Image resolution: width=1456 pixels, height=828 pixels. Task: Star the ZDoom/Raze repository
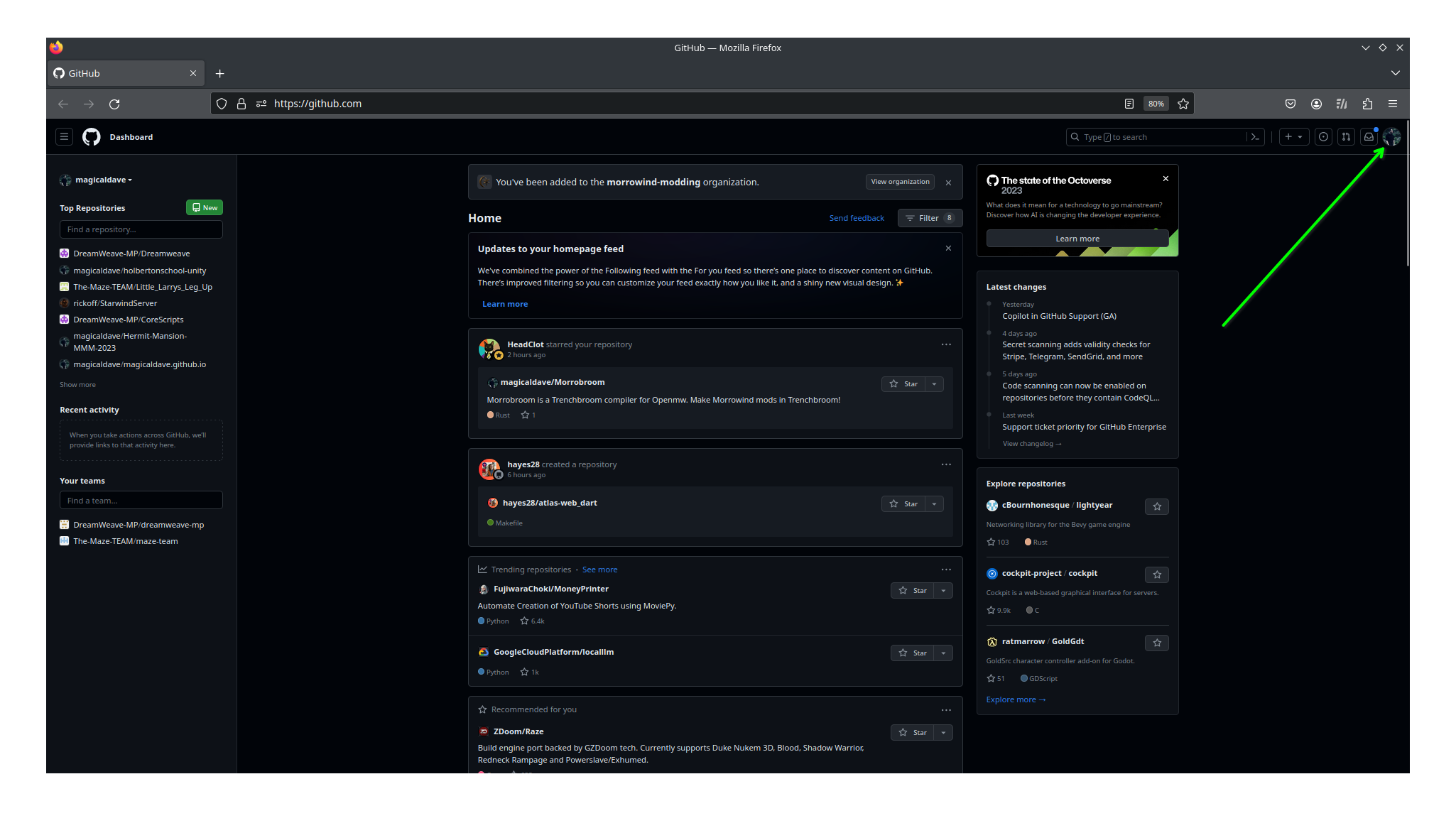coord(913,733)
